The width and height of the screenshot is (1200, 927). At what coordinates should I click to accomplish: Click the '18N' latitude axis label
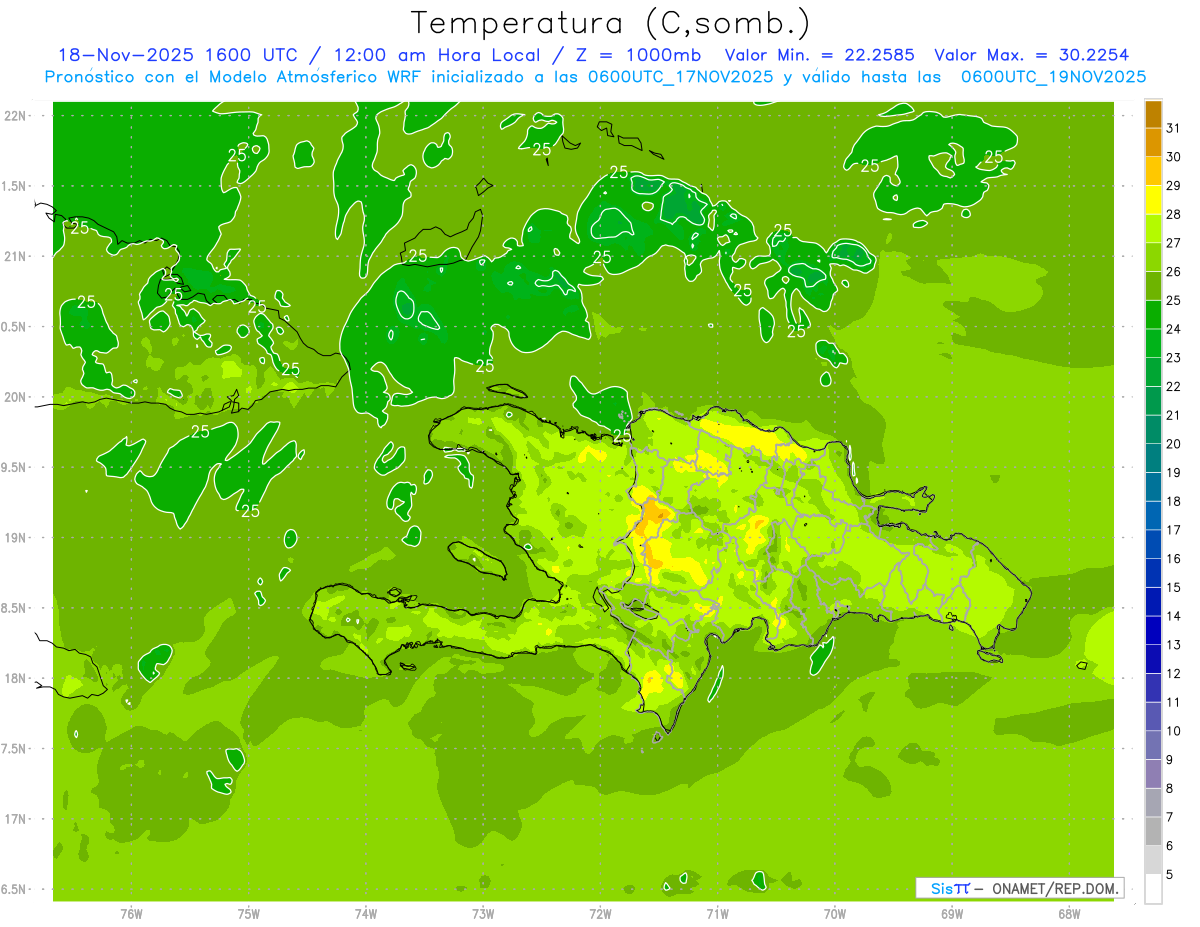pyautogui.click(x=15, y=679)
